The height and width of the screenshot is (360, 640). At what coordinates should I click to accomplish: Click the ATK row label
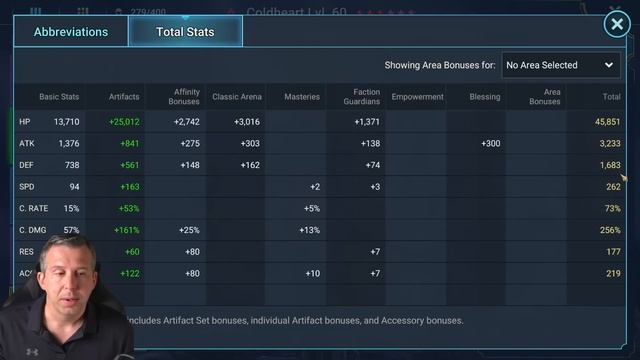pyautogui.click(x=27, y=143)
